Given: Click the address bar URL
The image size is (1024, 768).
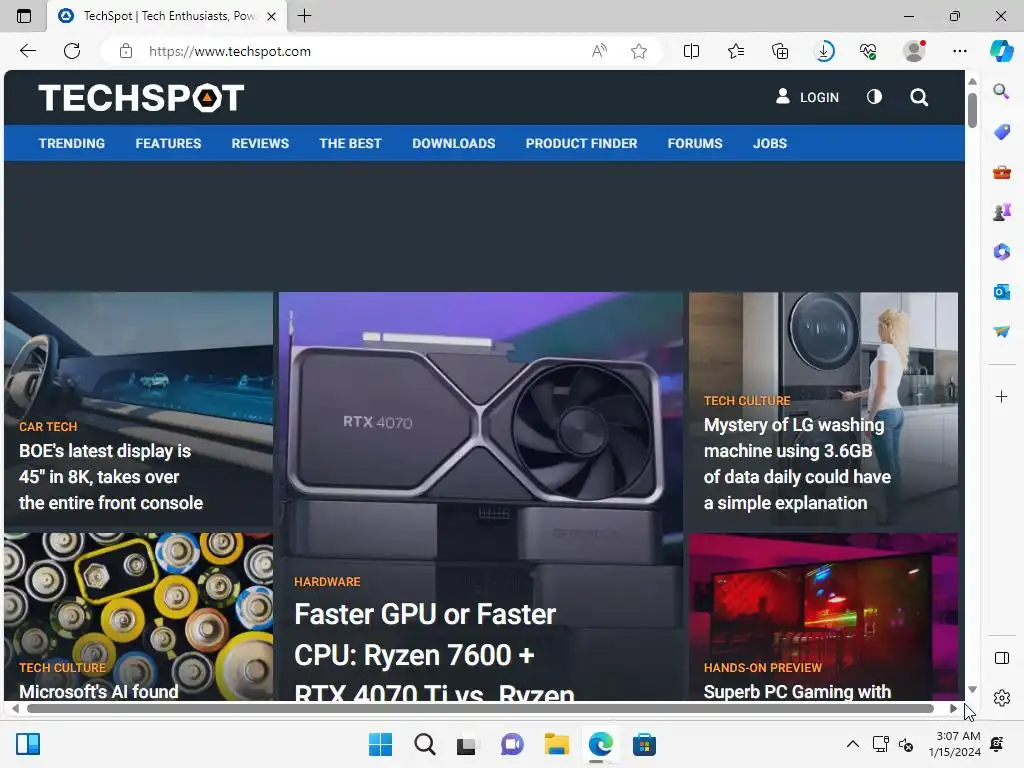Looking at the screenshot, I should click(x=230, y=51).
